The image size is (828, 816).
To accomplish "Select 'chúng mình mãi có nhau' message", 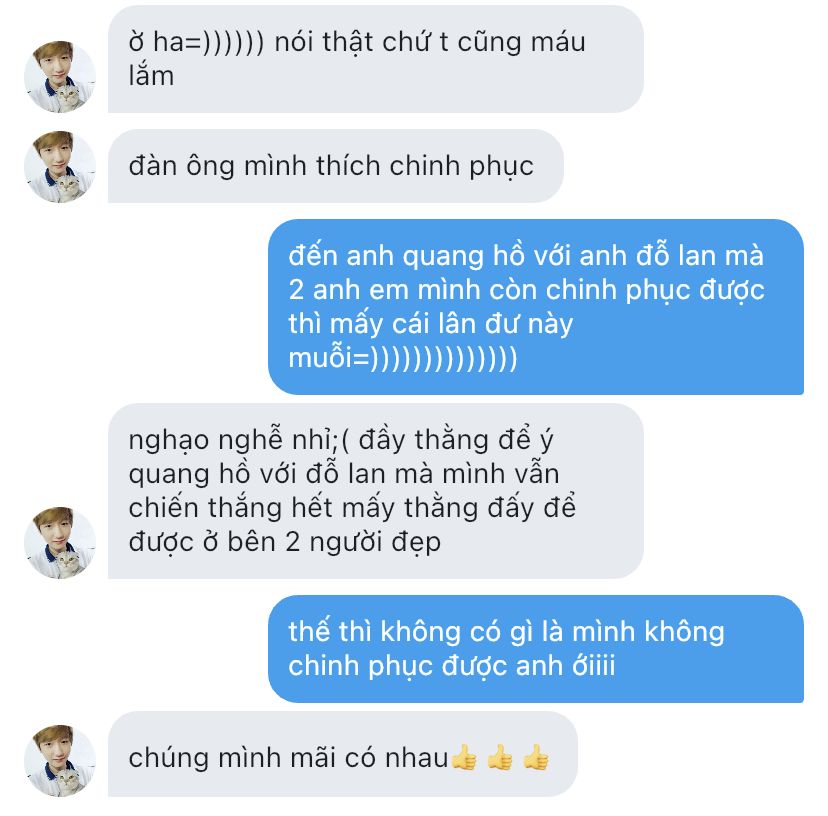I will point(343,754).
